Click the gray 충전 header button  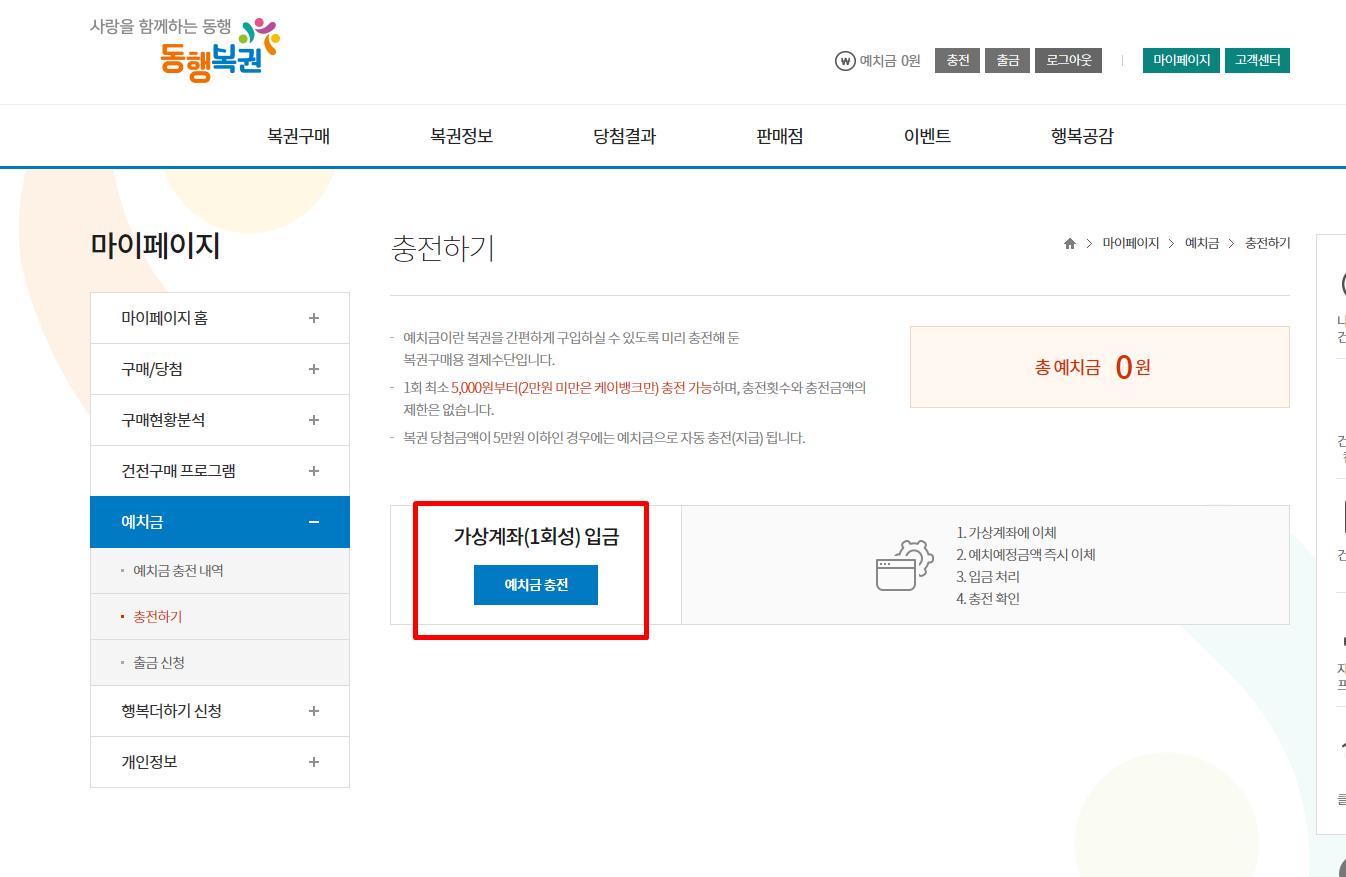click(958, 61)
